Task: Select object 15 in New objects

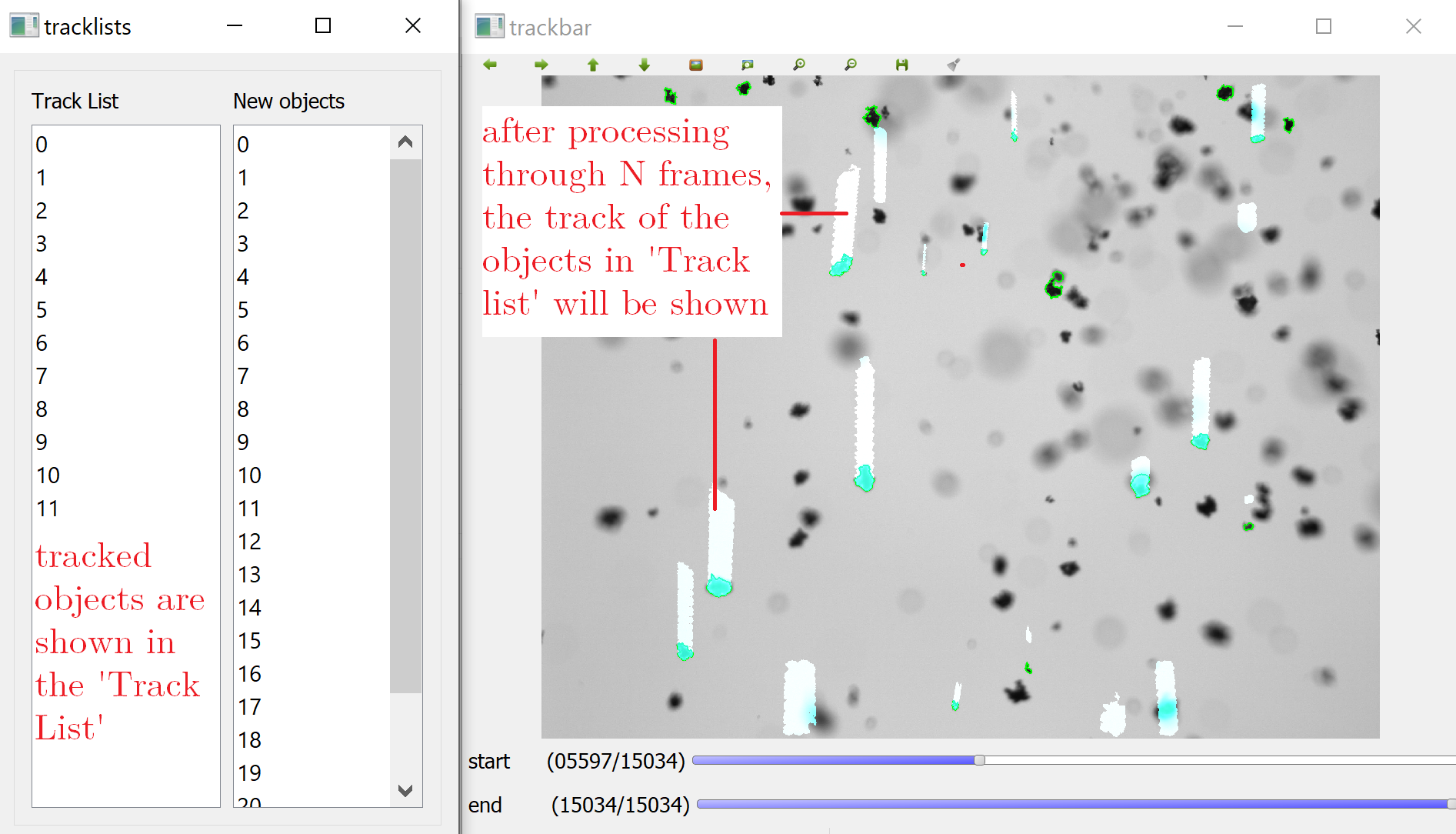Action: point(312,640)
